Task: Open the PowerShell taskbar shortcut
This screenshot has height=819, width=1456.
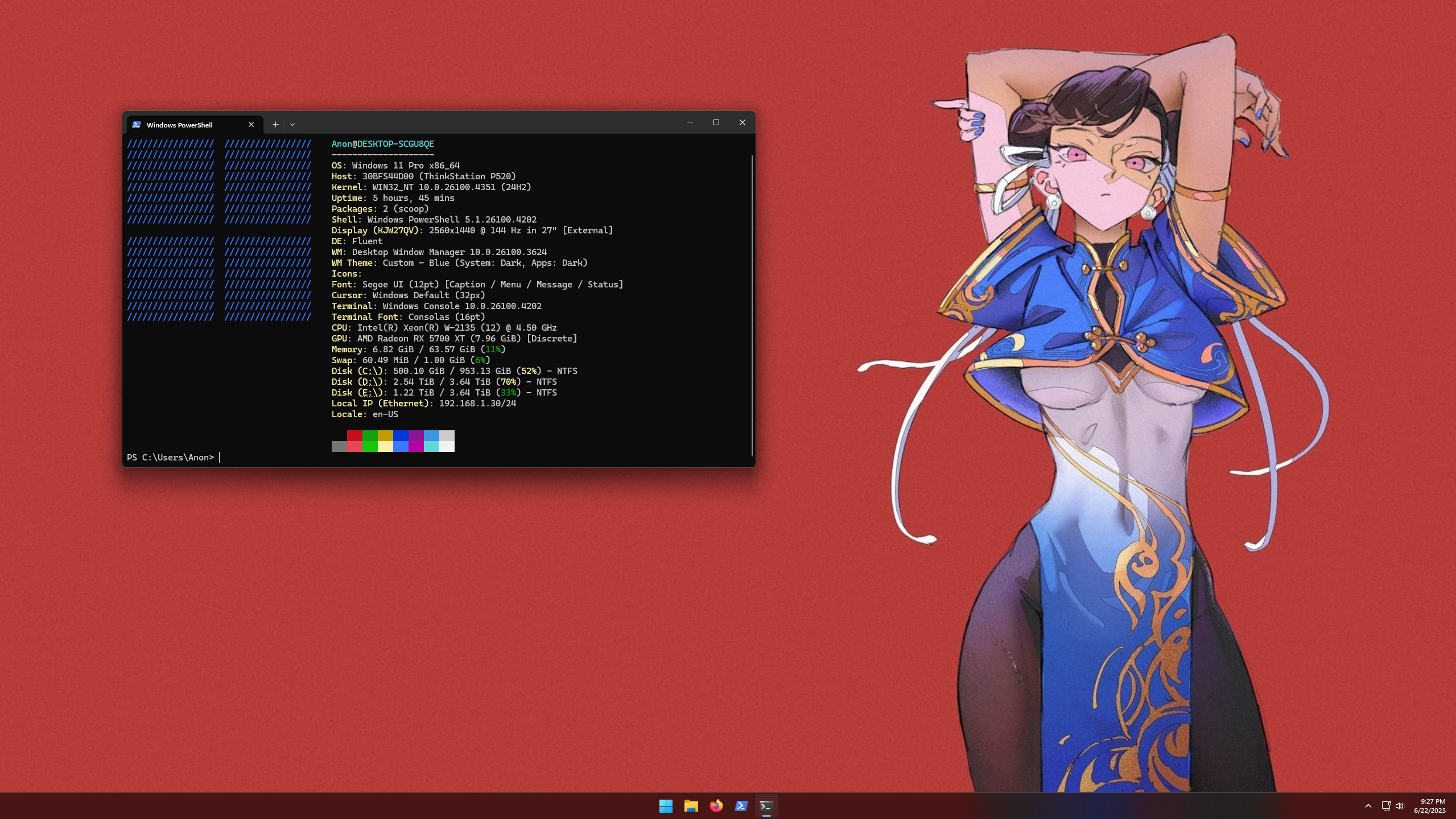Action: [x=741, y=806]
